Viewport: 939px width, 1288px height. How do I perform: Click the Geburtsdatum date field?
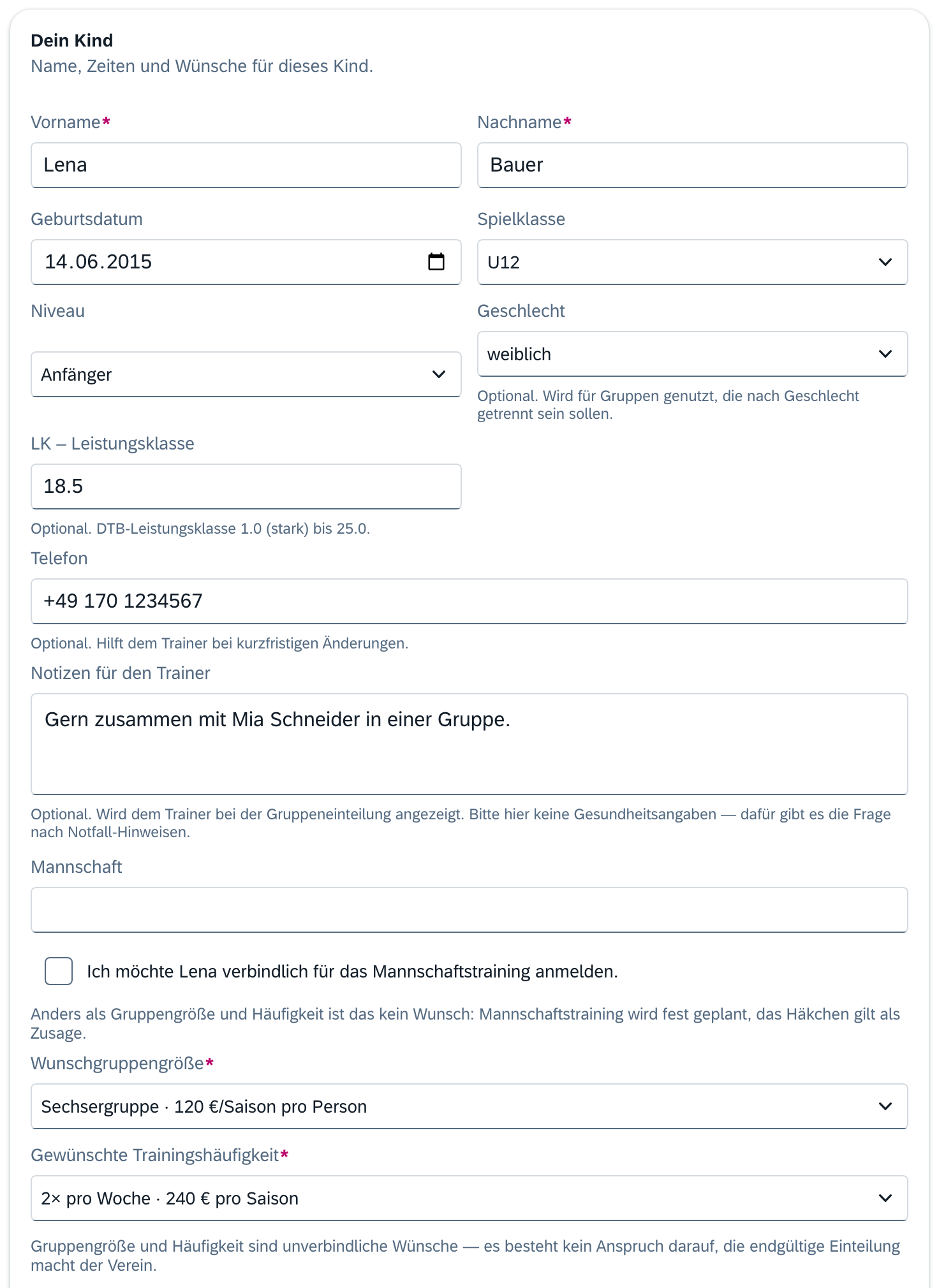pos(246,262)
